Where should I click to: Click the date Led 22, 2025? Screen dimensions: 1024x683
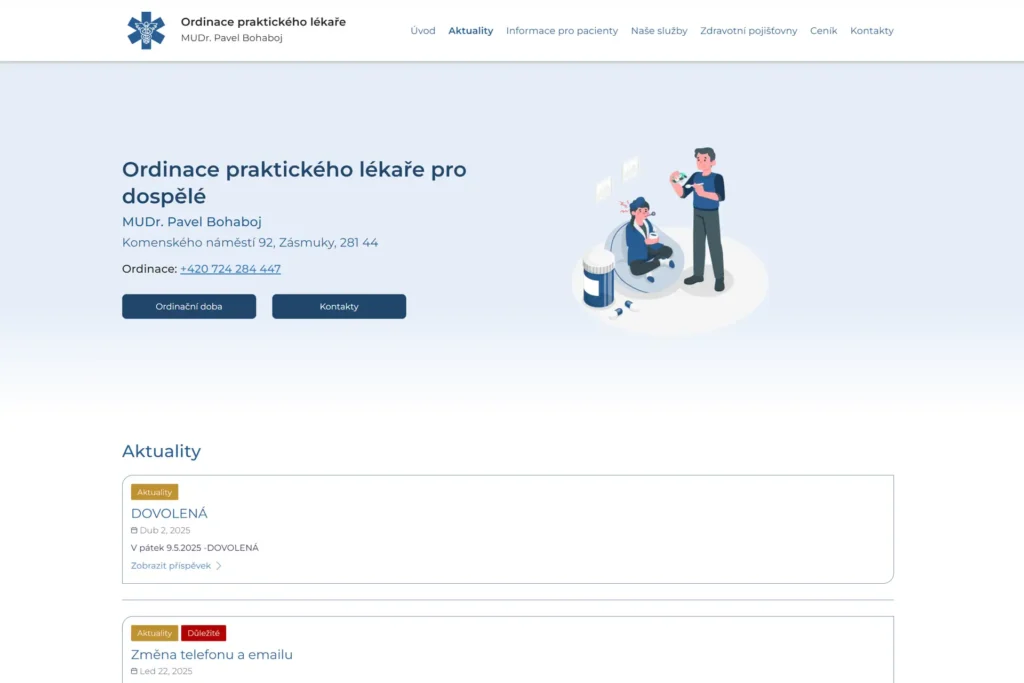166,671
